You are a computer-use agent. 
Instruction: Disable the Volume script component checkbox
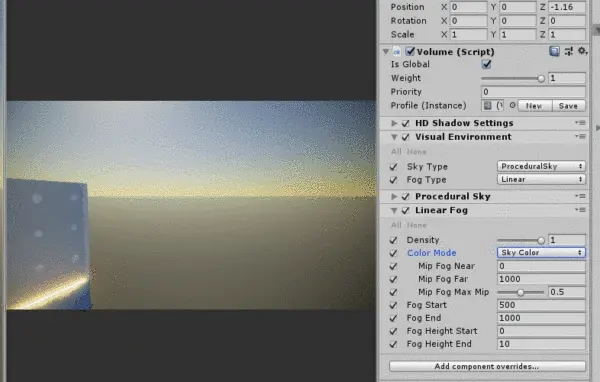(410, 51)
